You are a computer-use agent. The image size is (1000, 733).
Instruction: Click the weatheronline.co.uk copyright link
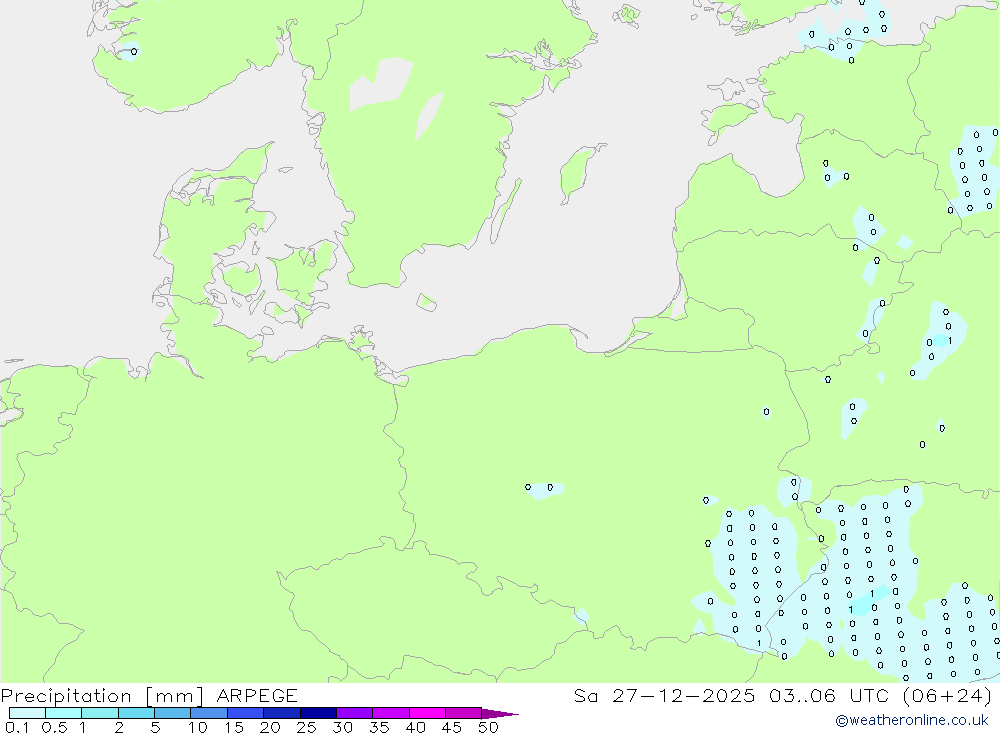point(911,720)
